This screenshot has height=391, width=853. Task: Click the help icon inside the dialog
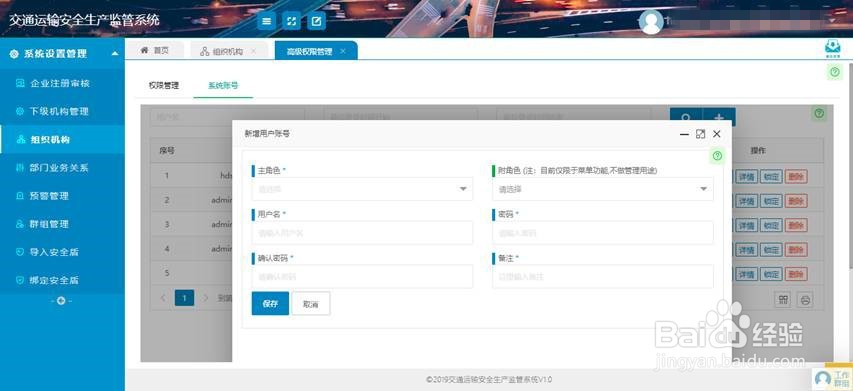tap(717, 156)
